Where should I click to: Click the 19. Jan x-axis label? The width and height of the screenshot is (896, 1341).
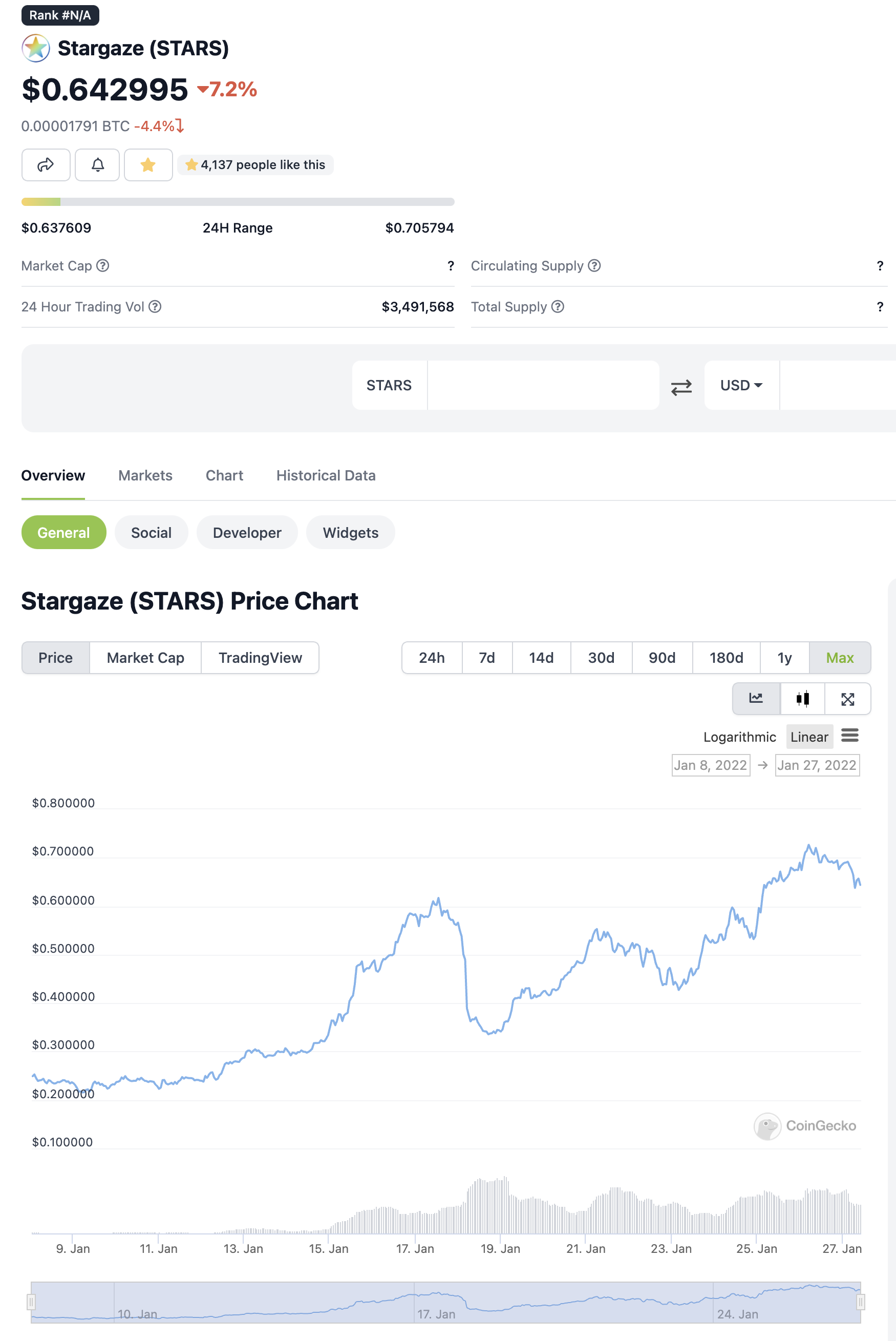(x=500, y=1249)
